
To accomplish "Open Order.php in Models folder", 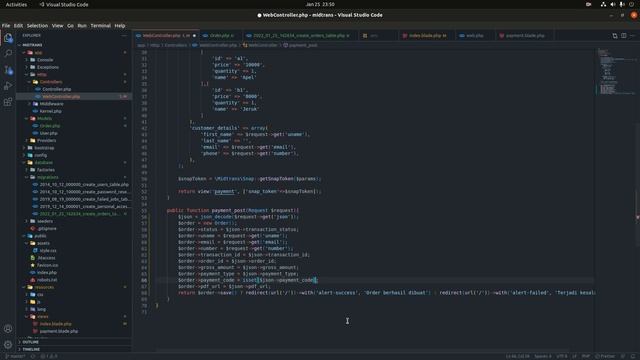I will coord(50,126).
